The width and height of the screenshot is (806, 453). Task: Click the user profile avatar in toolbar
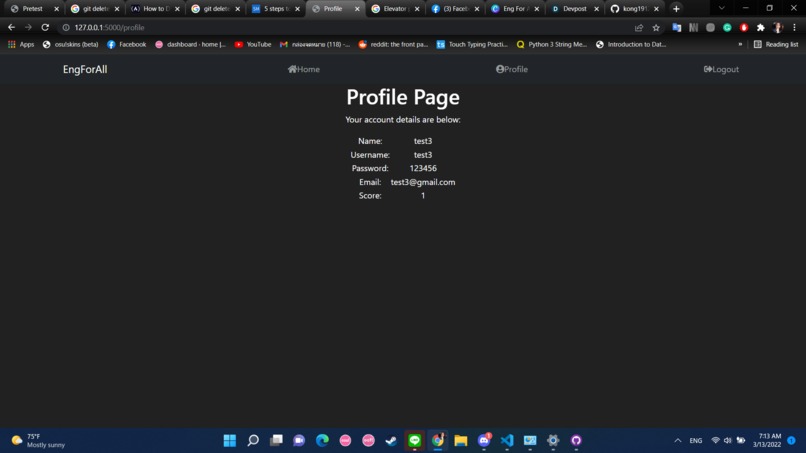778,28
